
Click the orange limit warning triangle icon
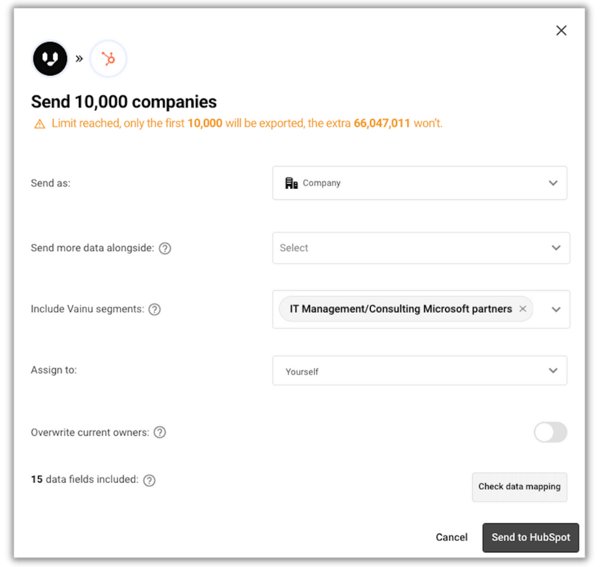40,124
